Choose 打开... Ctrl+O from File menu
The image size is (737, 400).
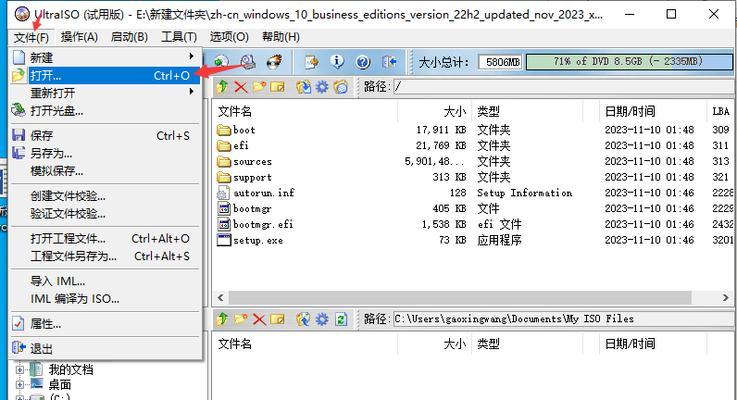tap(106, 75)
